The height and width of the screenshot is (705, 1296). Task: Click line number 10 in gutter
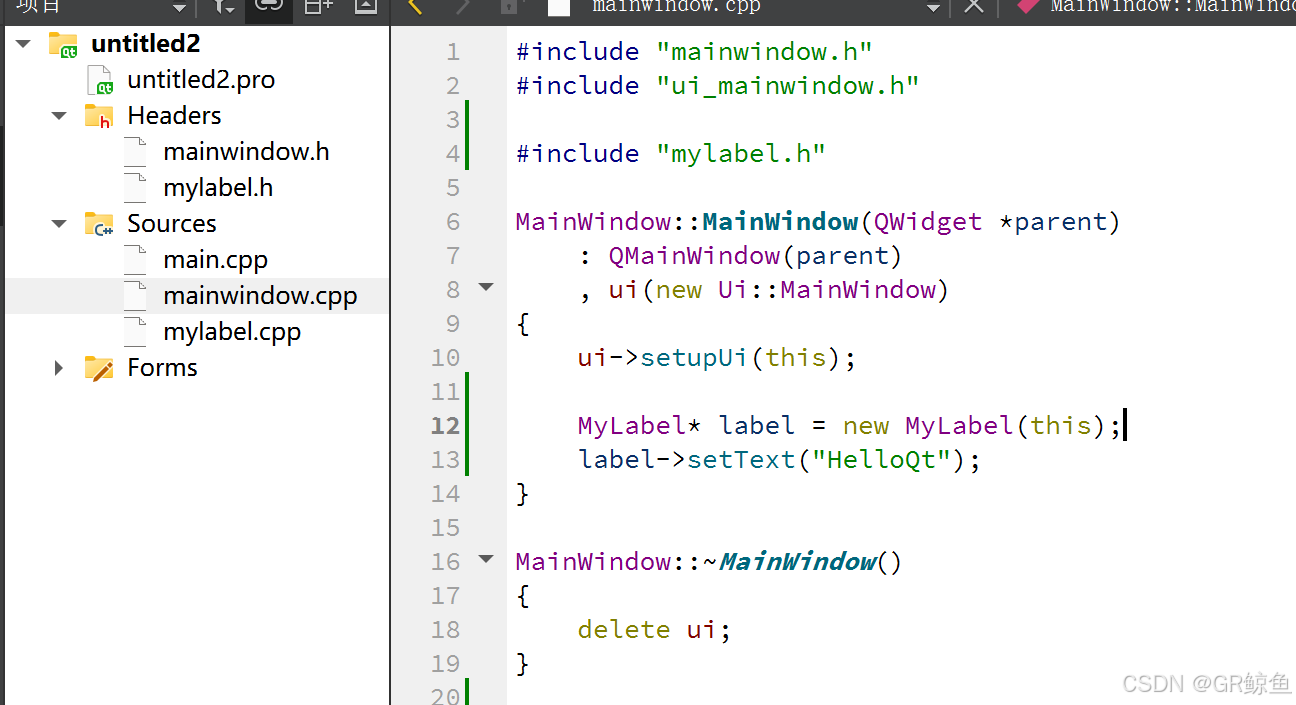(x=446, y=358)
